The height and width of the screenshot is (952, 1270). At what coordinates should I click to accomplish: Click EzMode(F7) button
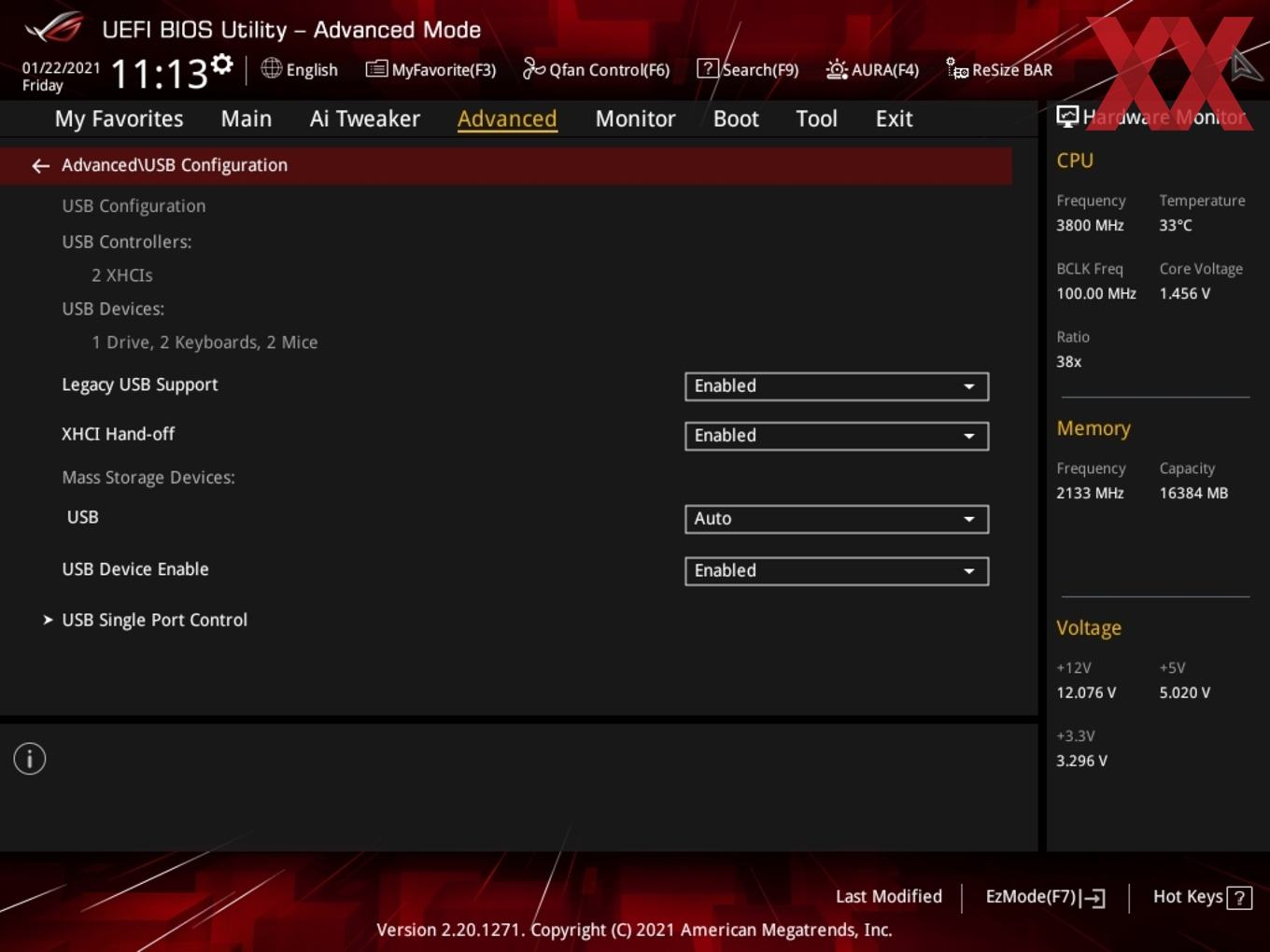tap(1045, 897)
